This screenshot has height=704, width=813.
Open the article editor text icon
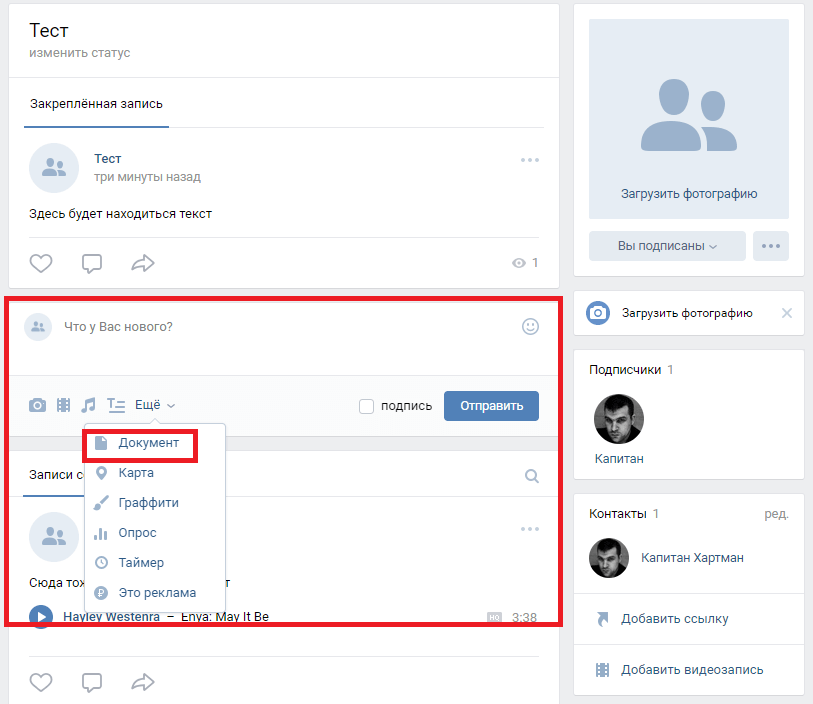pos(116,405)
